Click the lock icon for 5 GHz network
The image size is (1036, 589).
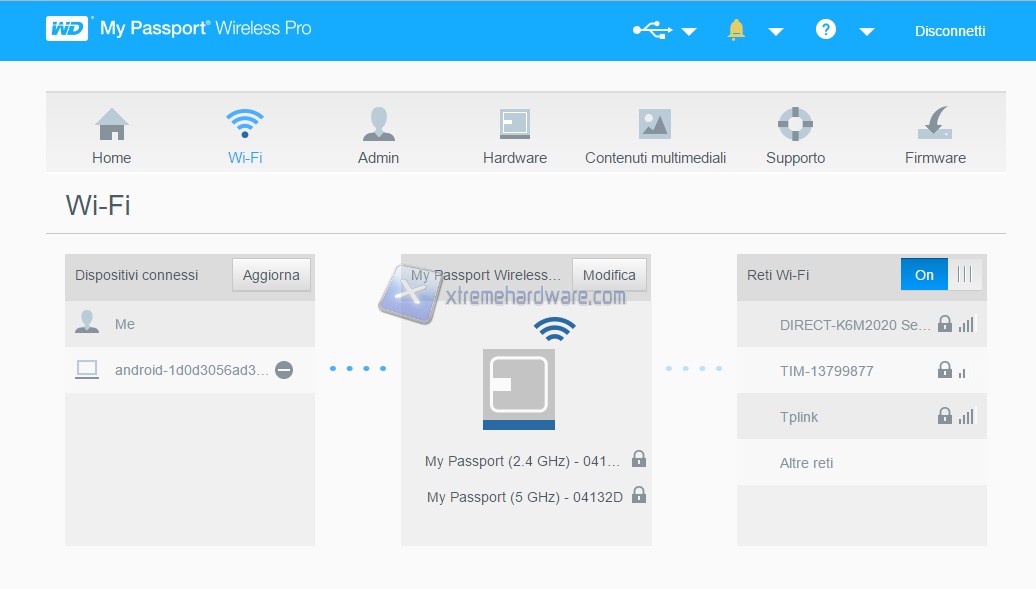pos(639,495)
